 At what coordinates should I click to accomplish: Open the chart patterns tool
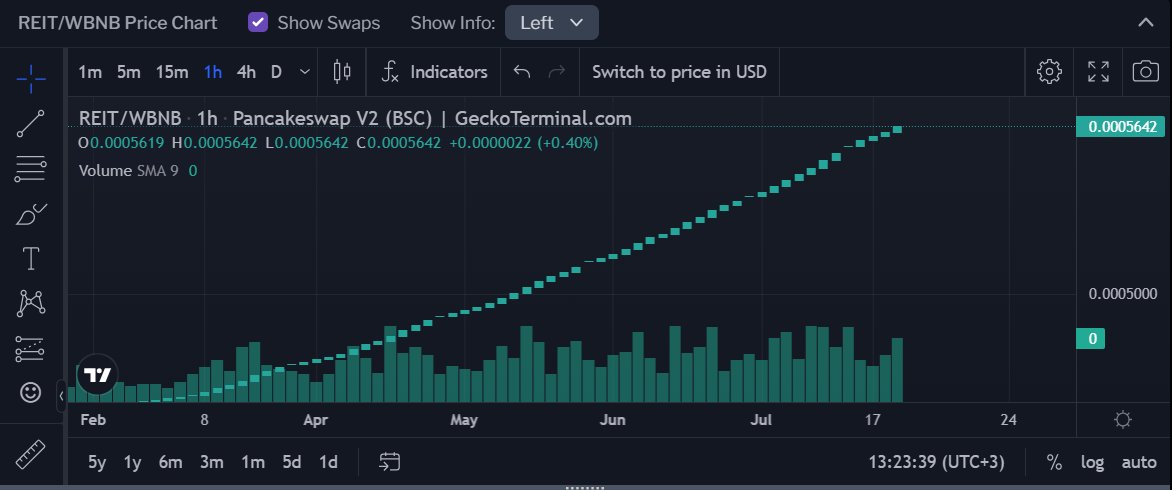coord(31,303)
